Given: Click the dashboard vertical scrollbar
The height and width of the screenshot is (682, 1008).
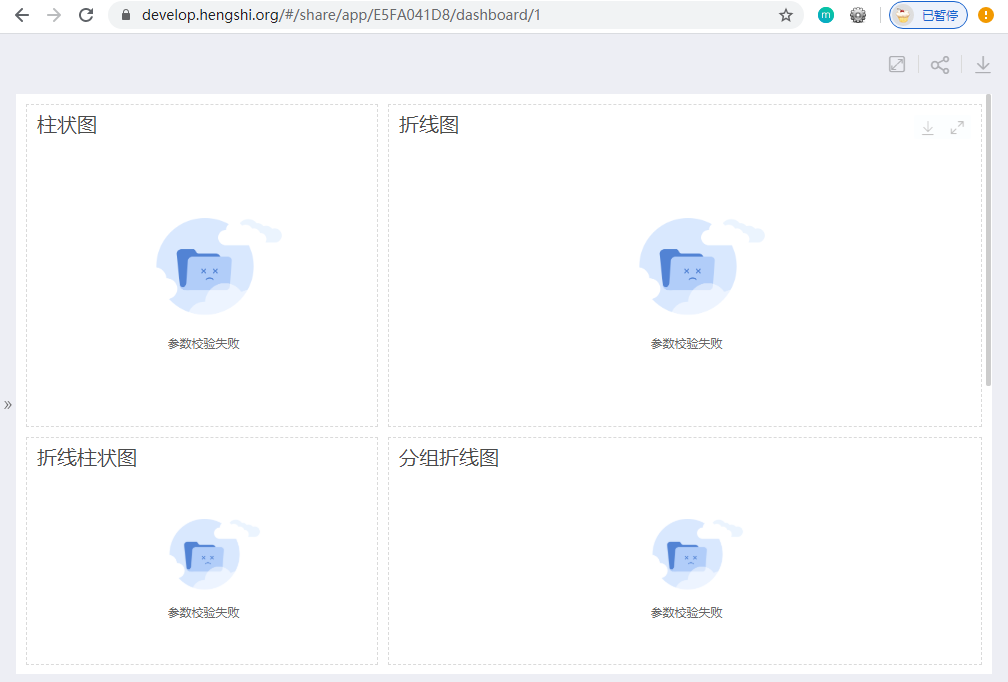Looking at the screenshot, I should [988, 240].
